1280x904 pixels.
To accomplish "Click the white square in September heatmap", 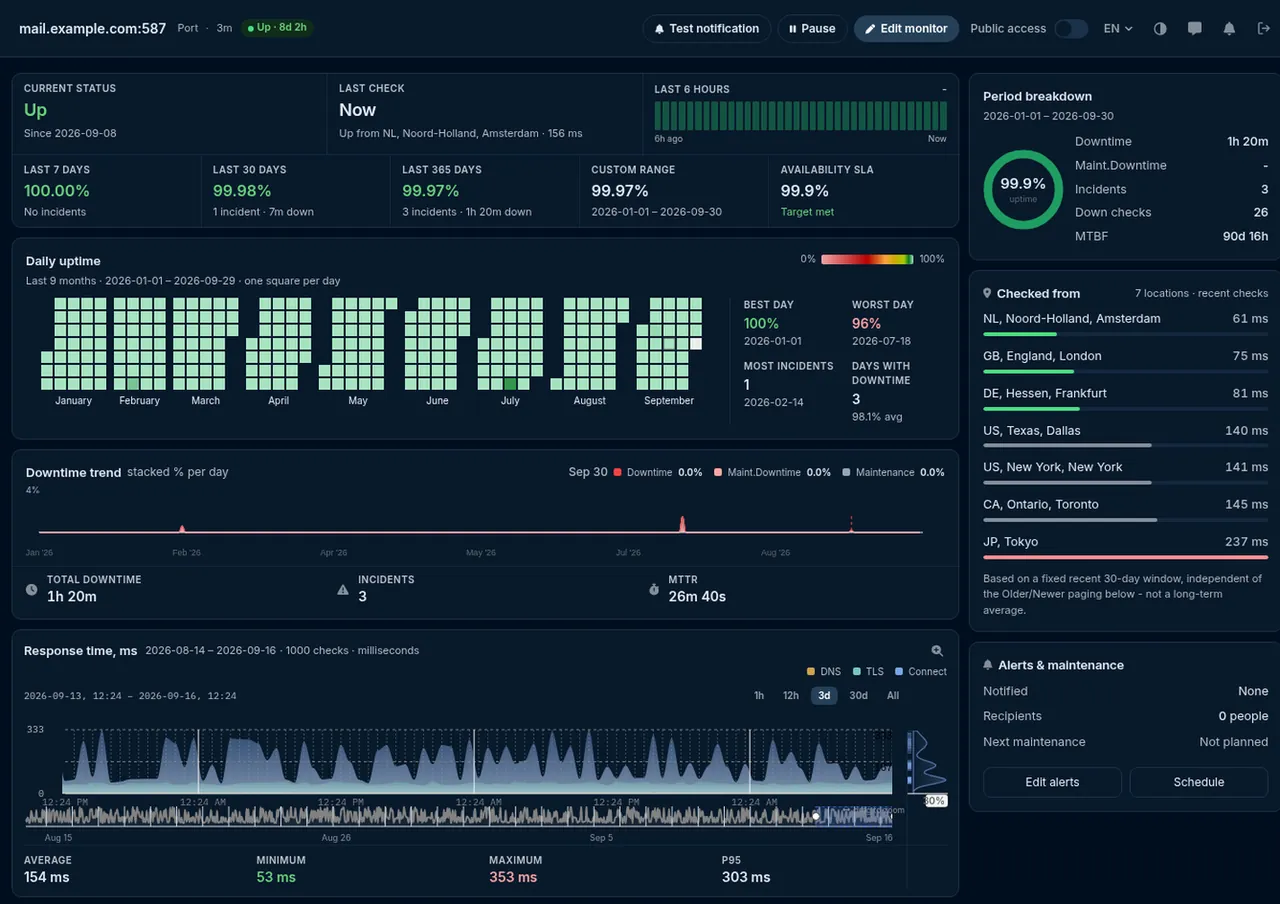I will tap(696, 343).
